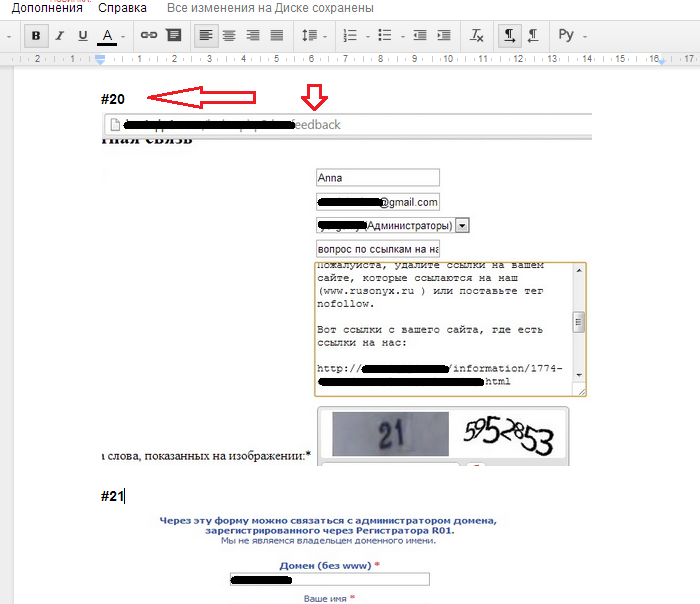Click the Anna name field

[x=378, y=177]
